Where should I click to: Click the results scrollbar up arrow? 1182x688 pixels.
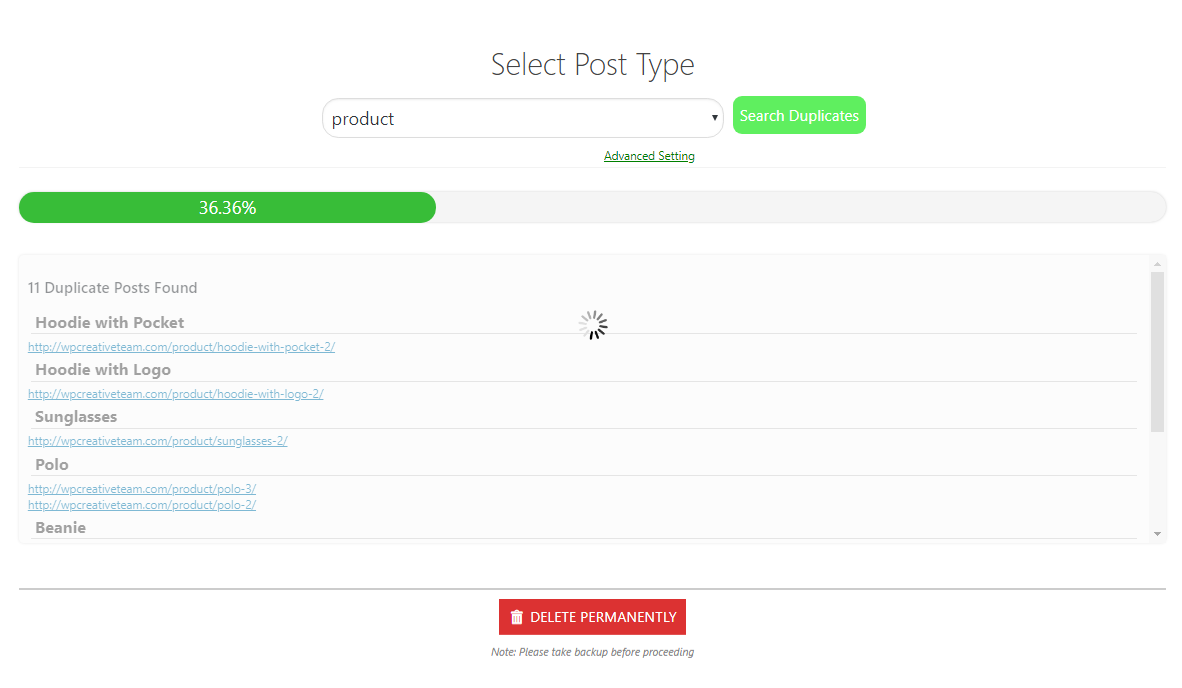(1158, 264)
